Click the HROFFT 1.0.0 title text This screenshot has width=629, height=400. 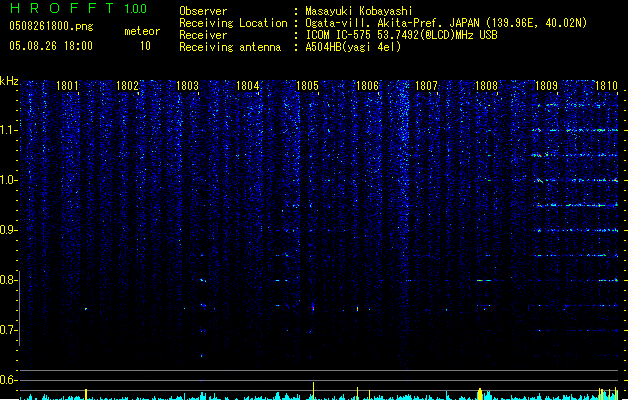(78, 8)
